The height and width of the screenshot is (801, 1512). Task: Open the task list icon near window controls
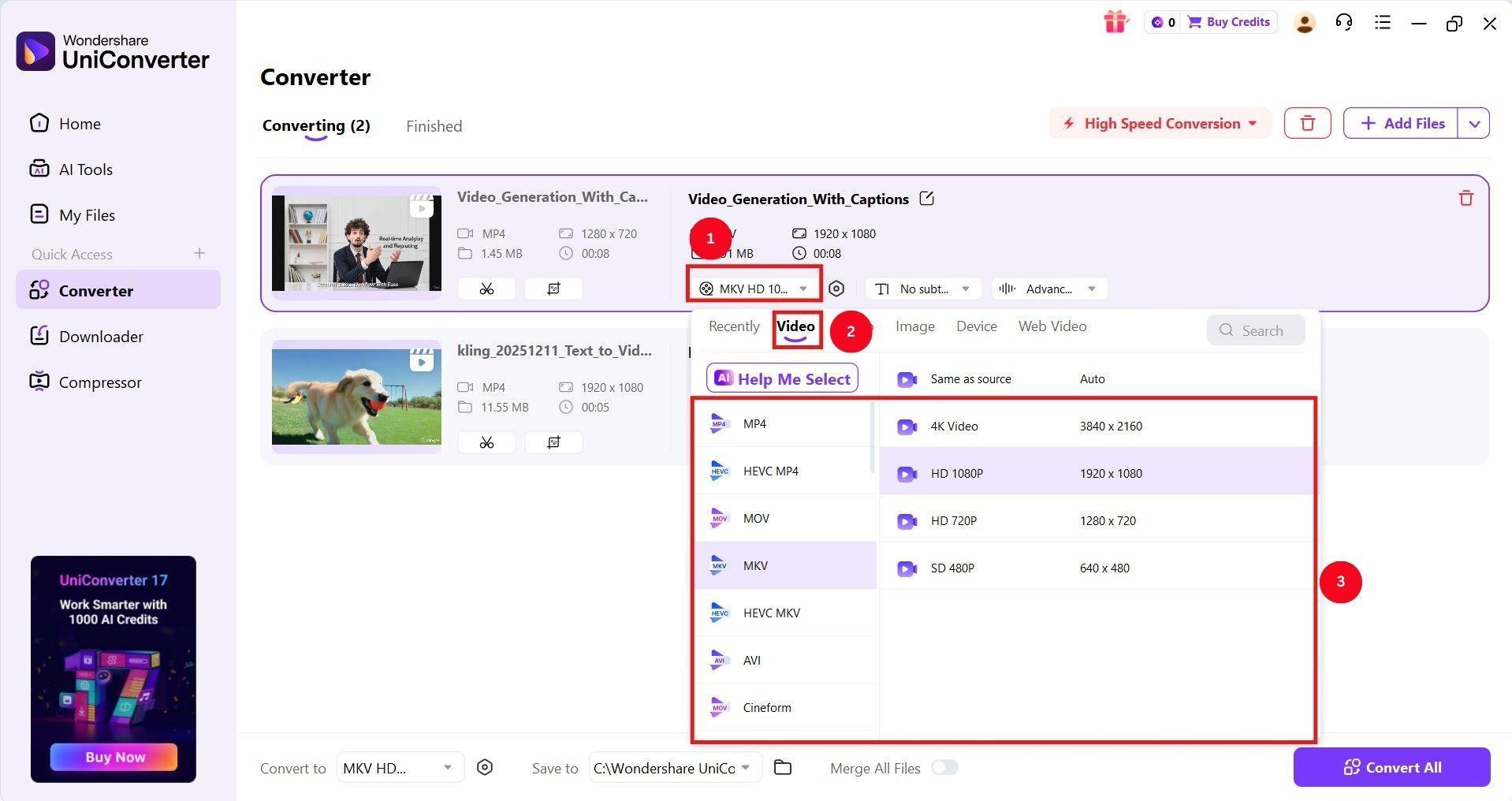[1382, 22]
